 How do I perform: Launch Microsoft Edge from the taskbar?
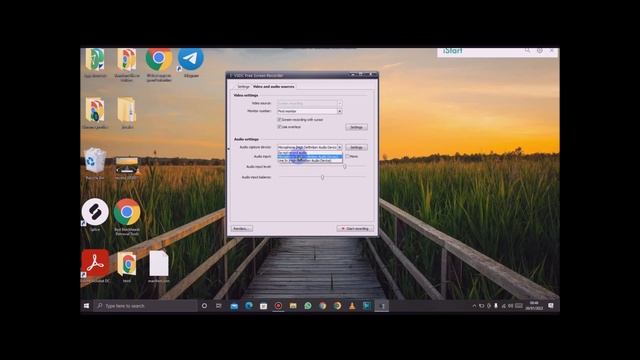tap(249, 306)
